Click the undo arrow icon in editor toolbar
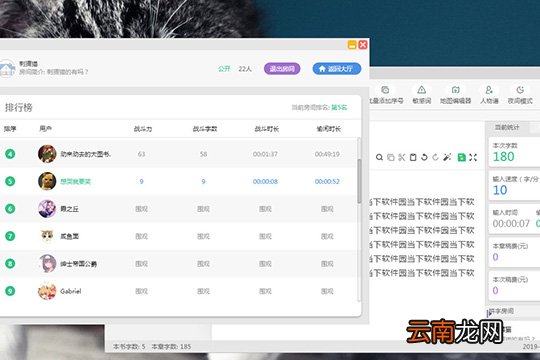The height and width of the screenshot is (360, 540). tap(424, 157)
